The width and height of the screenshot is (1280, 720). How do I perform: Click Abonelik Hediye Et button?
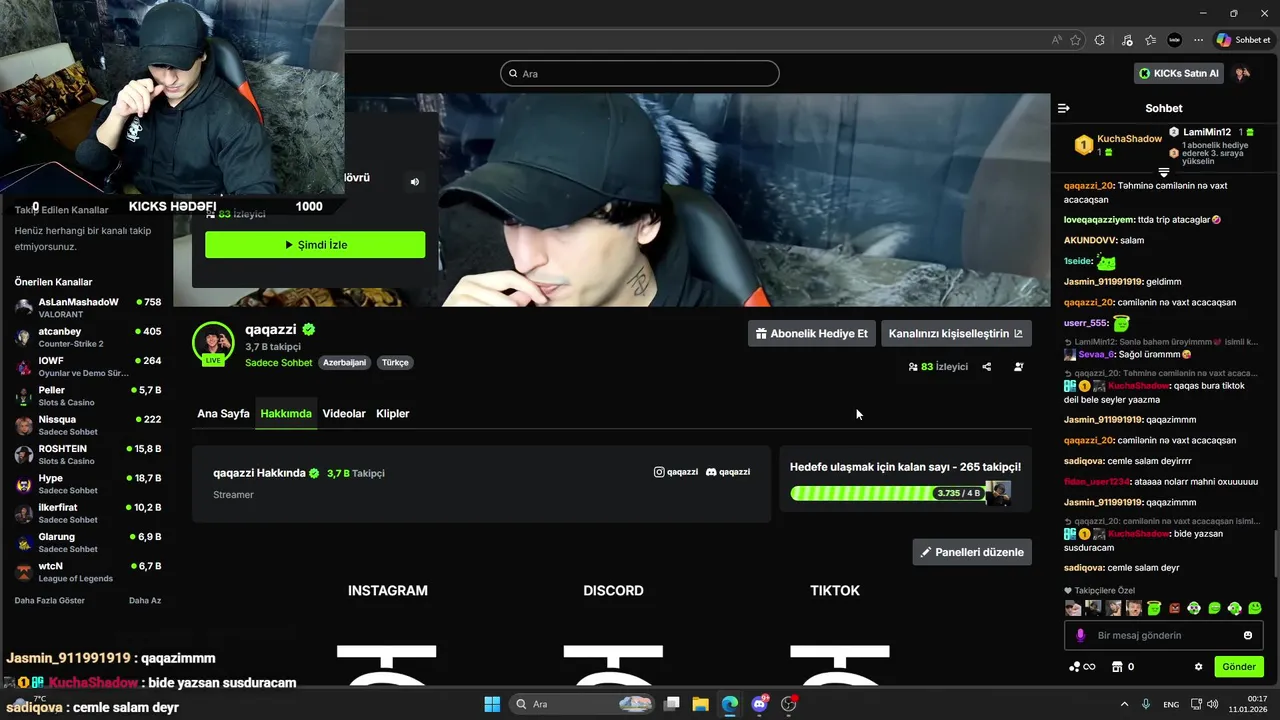[x=811, y=334]
